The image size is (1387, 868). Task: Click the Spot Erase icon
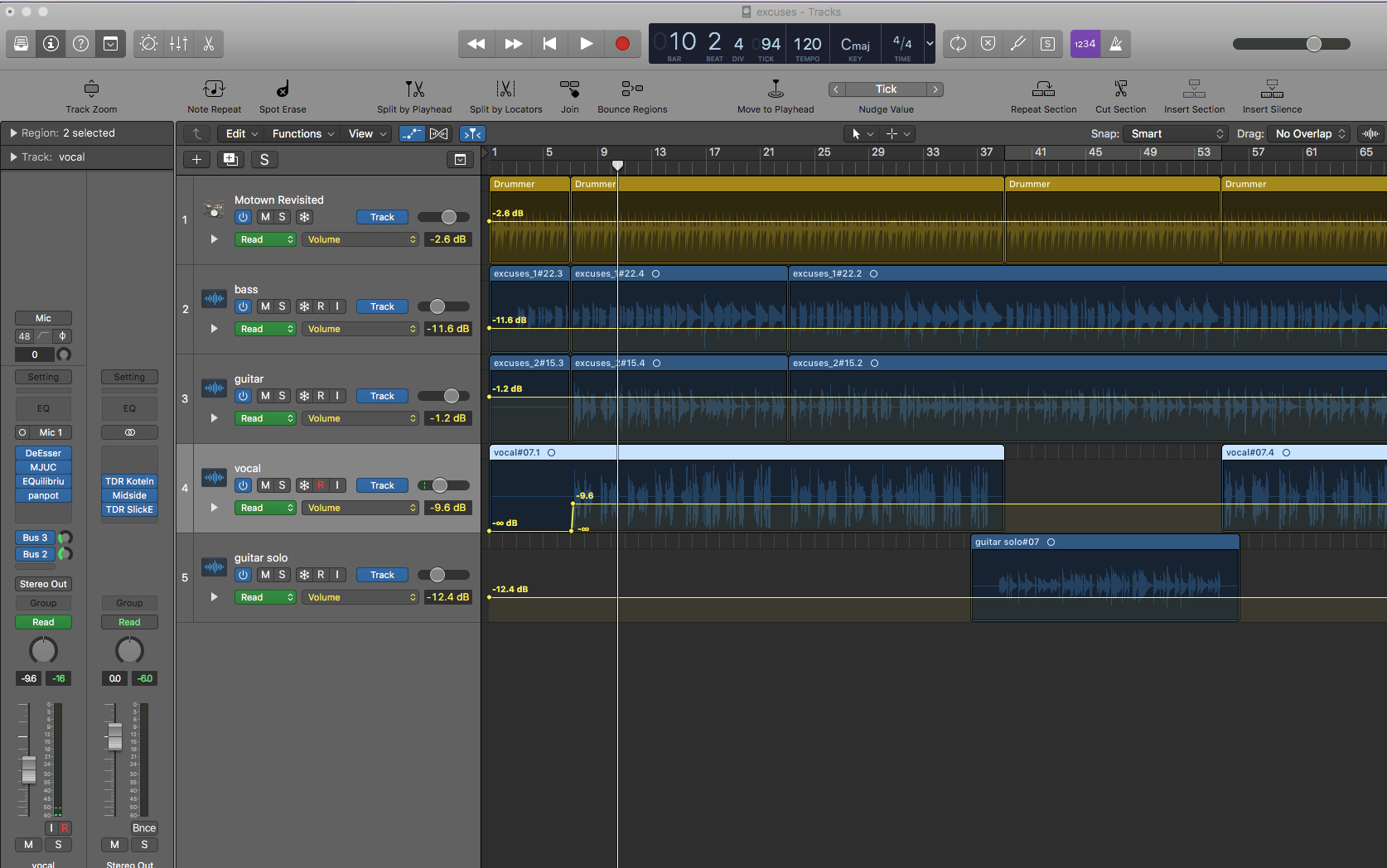[x=282, y=91]
